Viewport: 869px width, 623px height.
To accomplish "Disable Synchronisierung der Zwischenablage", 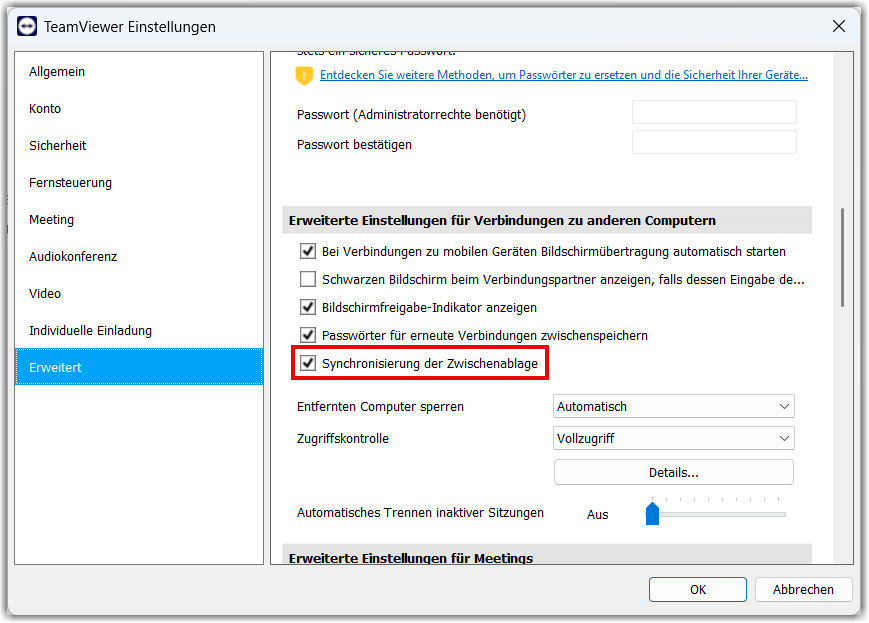I will (x=308, y=363).
